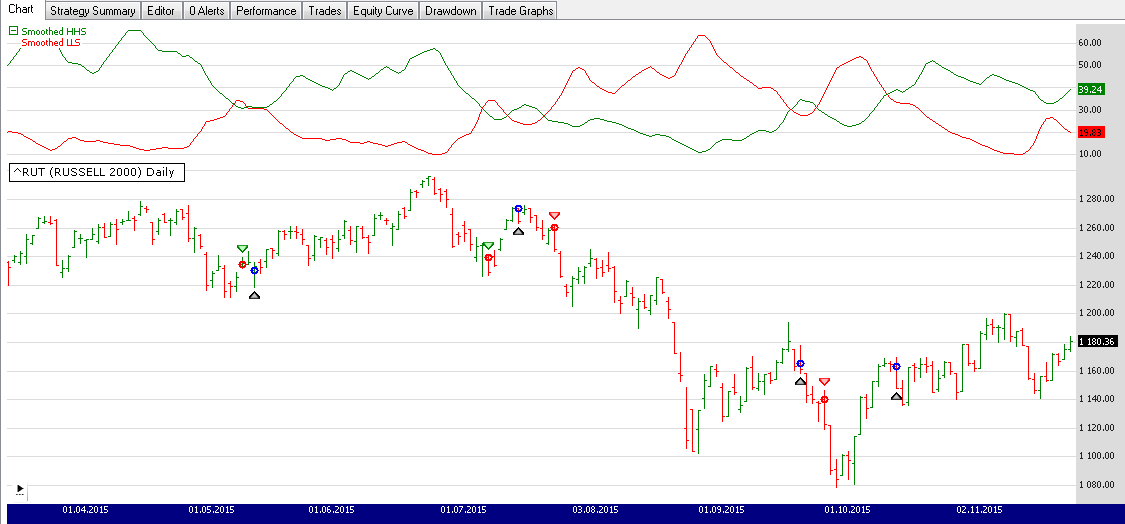Click the green down-triangle marker in May 2015
Screen dimensions: 1125x524
click(x=242, y=248)
